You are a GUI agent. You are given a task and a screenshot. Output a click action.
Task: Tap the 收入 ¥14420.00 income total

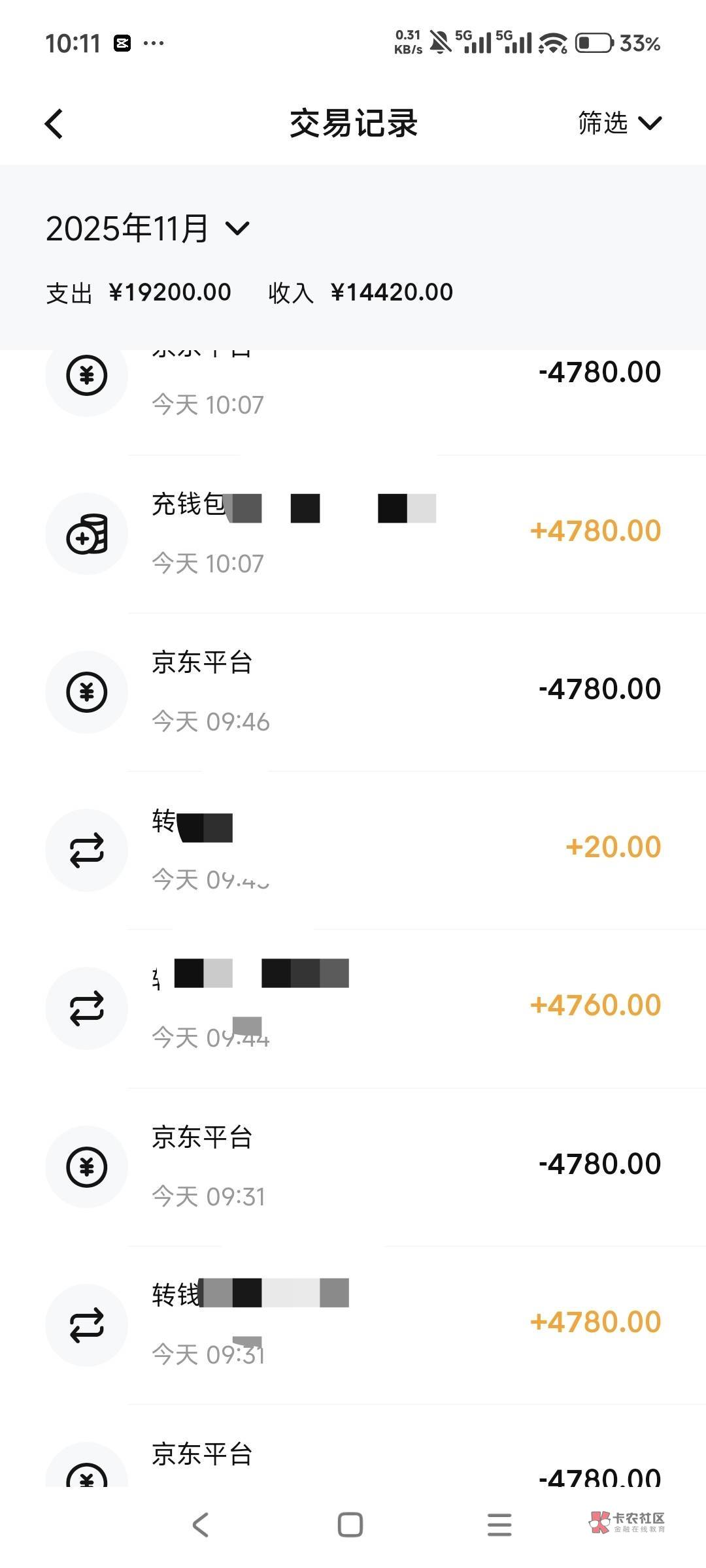[361, 292]
